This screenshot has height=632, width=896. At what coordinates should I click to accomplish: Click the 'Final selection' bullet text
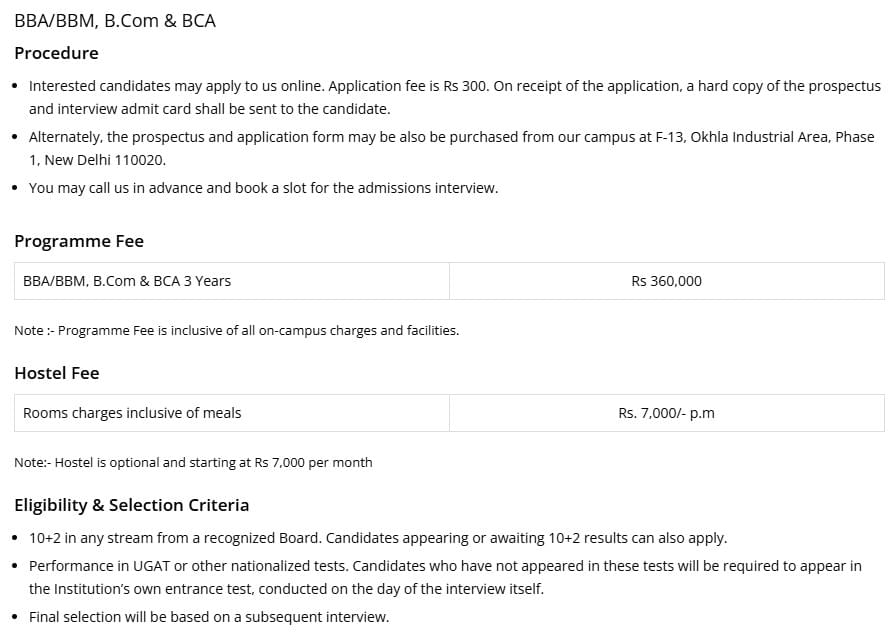(x=208, y=617)
